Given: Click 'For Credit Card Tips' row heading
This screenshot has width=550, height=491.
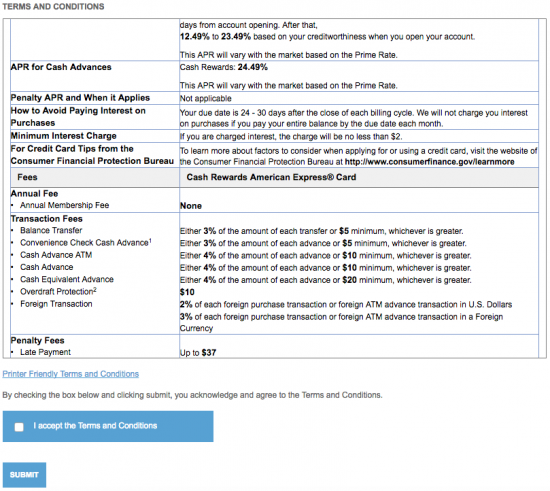Looking at the screenshot, I should pos(92,155).
